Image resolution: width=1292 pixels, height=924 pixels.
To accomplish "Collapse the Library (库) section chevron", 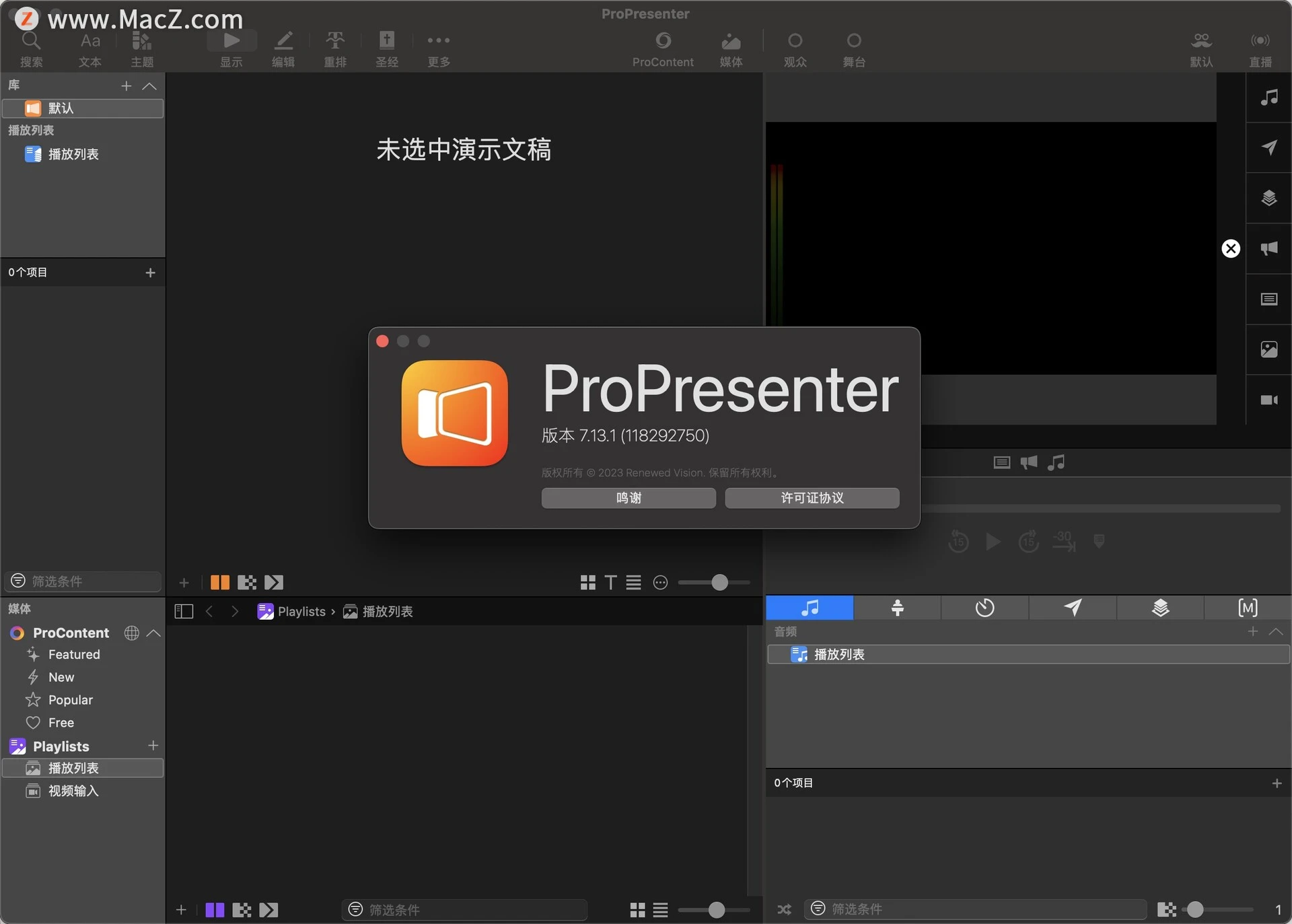I will coord(149,86).
